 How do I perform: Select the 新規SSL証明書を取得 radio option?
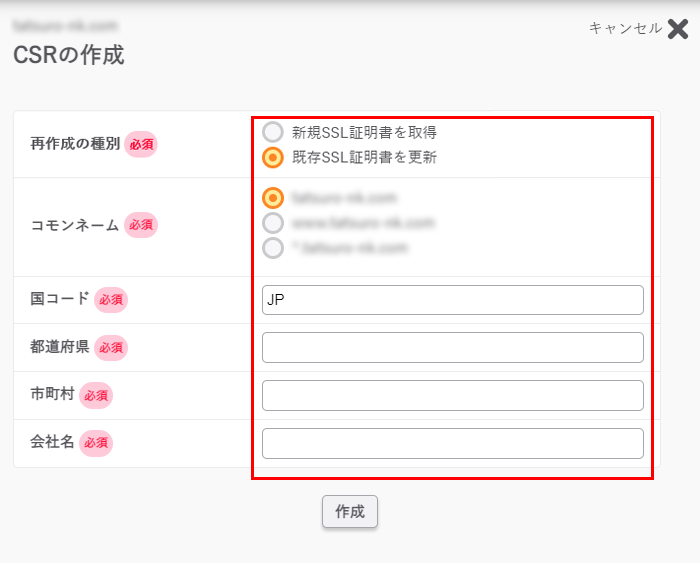click(x=273, y=132)
